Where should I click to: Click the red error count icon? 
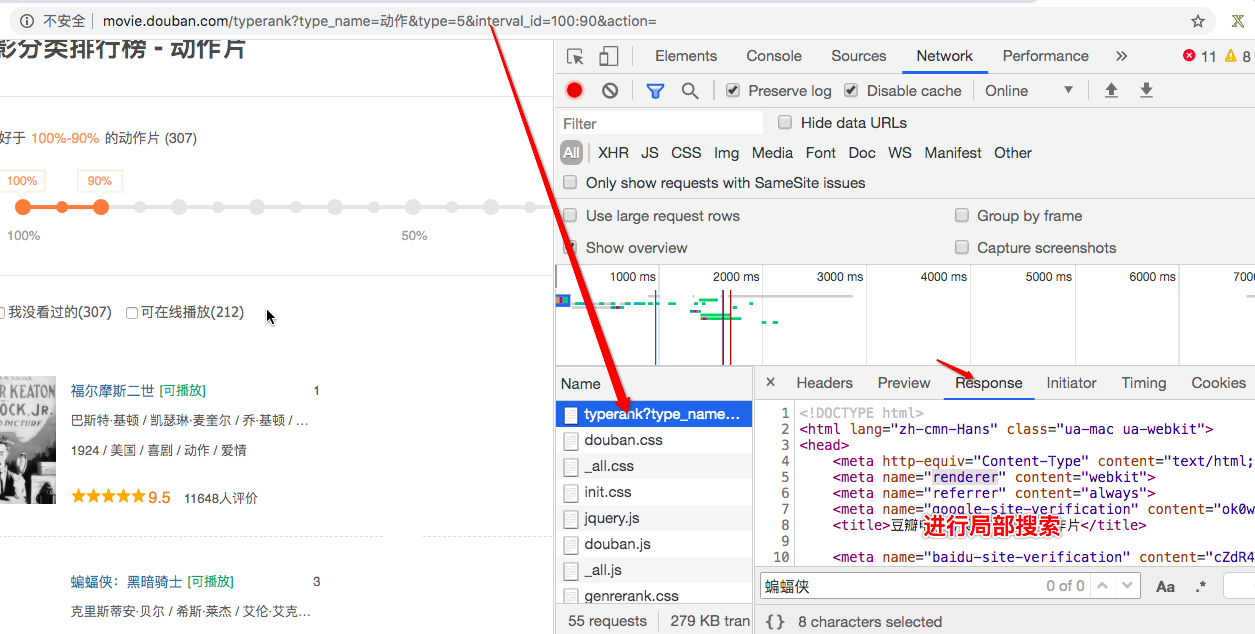[x=1189, y=56]
